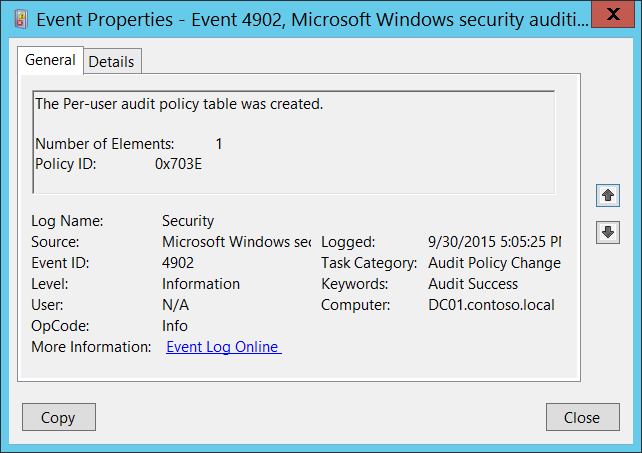Click the Event Properties title bar icon
This screenshot has height=453, width=642.
(19, 18)
